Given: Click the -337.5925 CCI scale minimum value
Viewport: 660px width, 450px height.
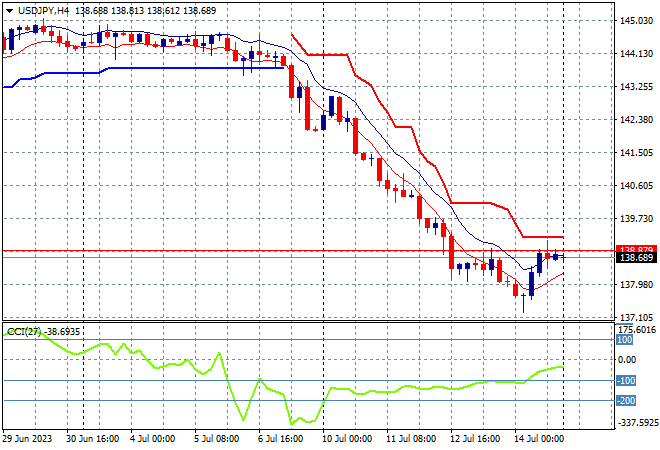Looking at the screenshot, I should 636,422.
